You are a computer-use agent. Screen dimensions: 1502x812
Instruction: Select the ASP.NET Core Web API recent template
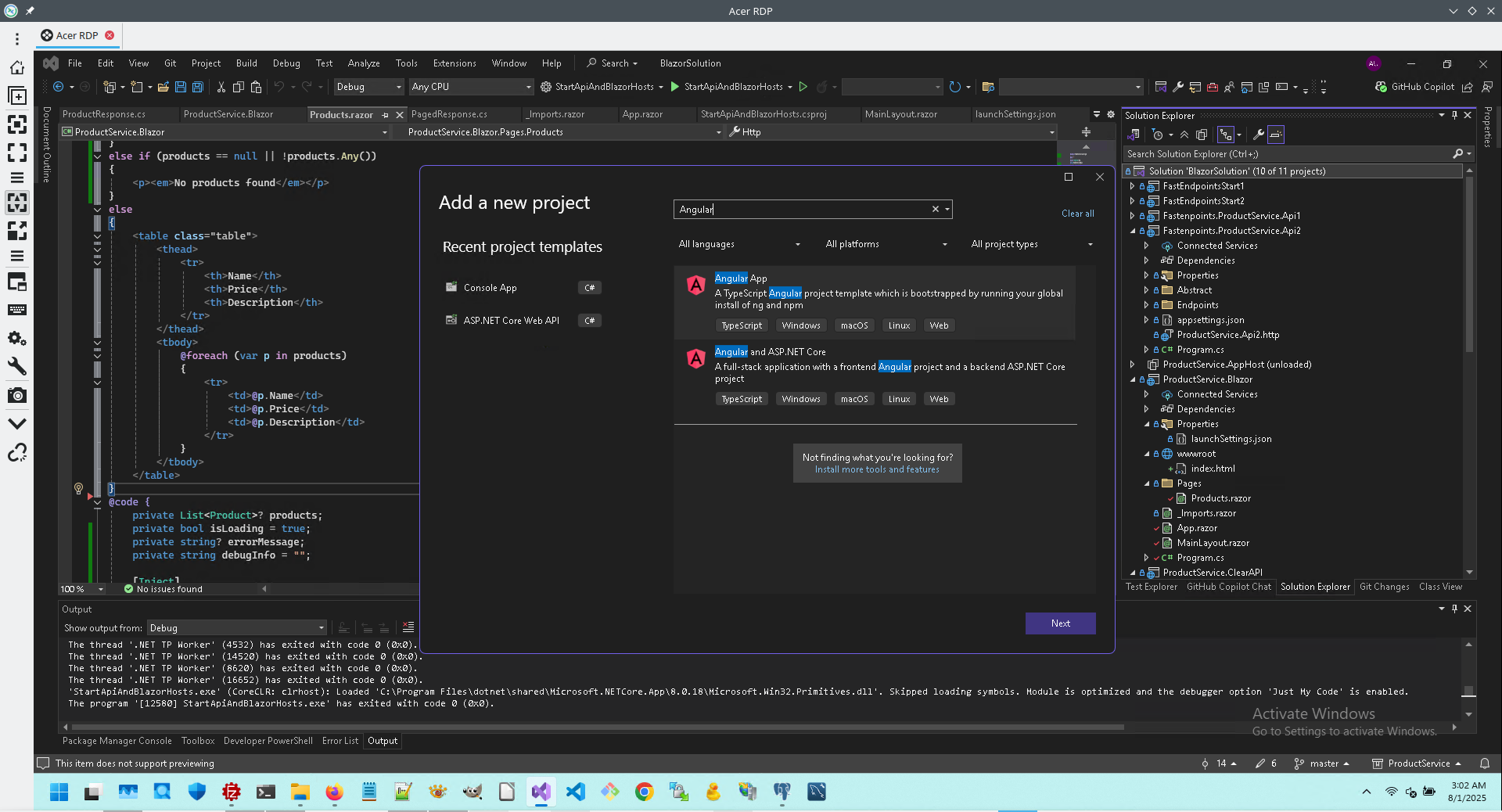523,321
